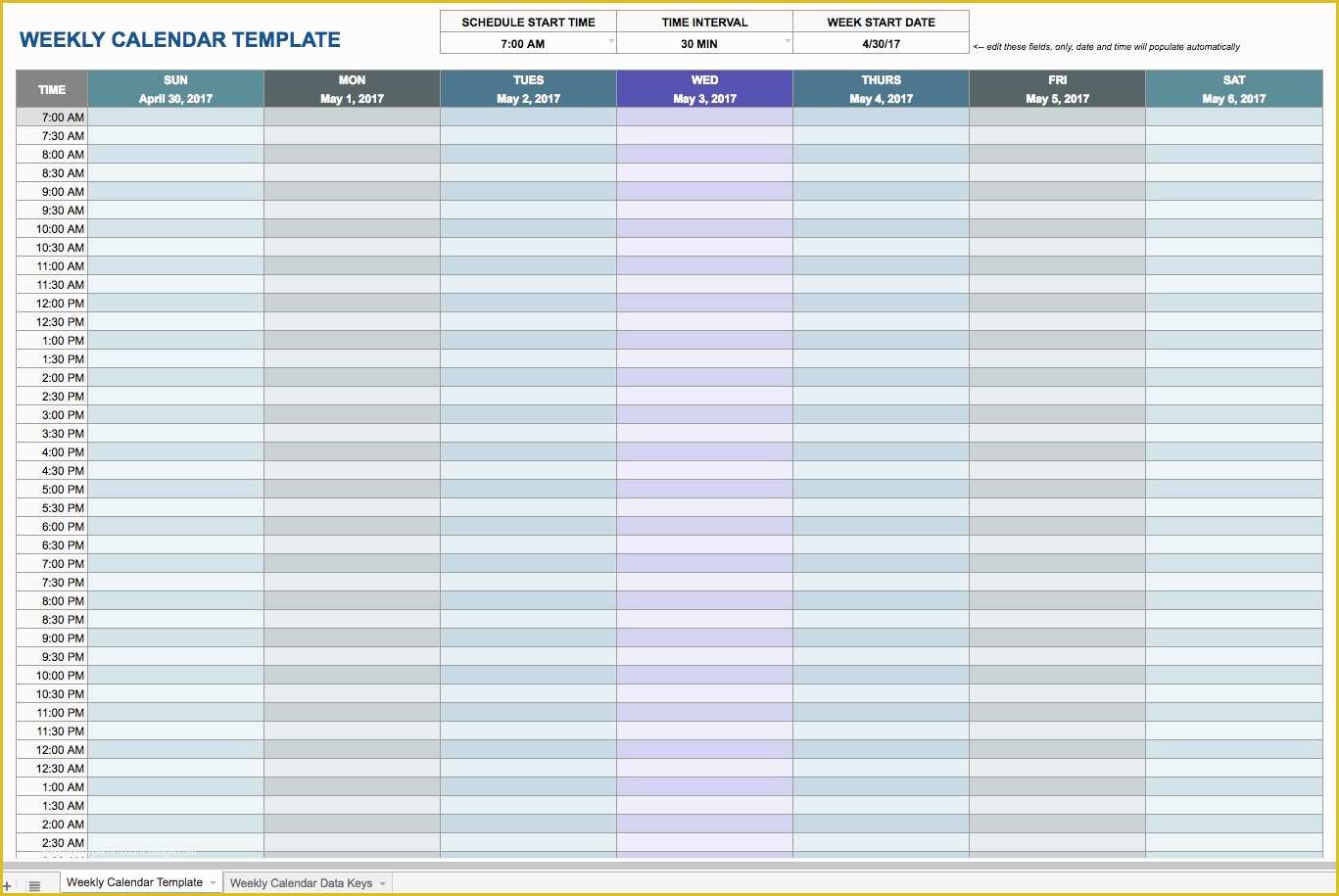This screenshot has height=896, width=1339.
Task: Click the edit these fields instruction note
Action: [1107, 47]
